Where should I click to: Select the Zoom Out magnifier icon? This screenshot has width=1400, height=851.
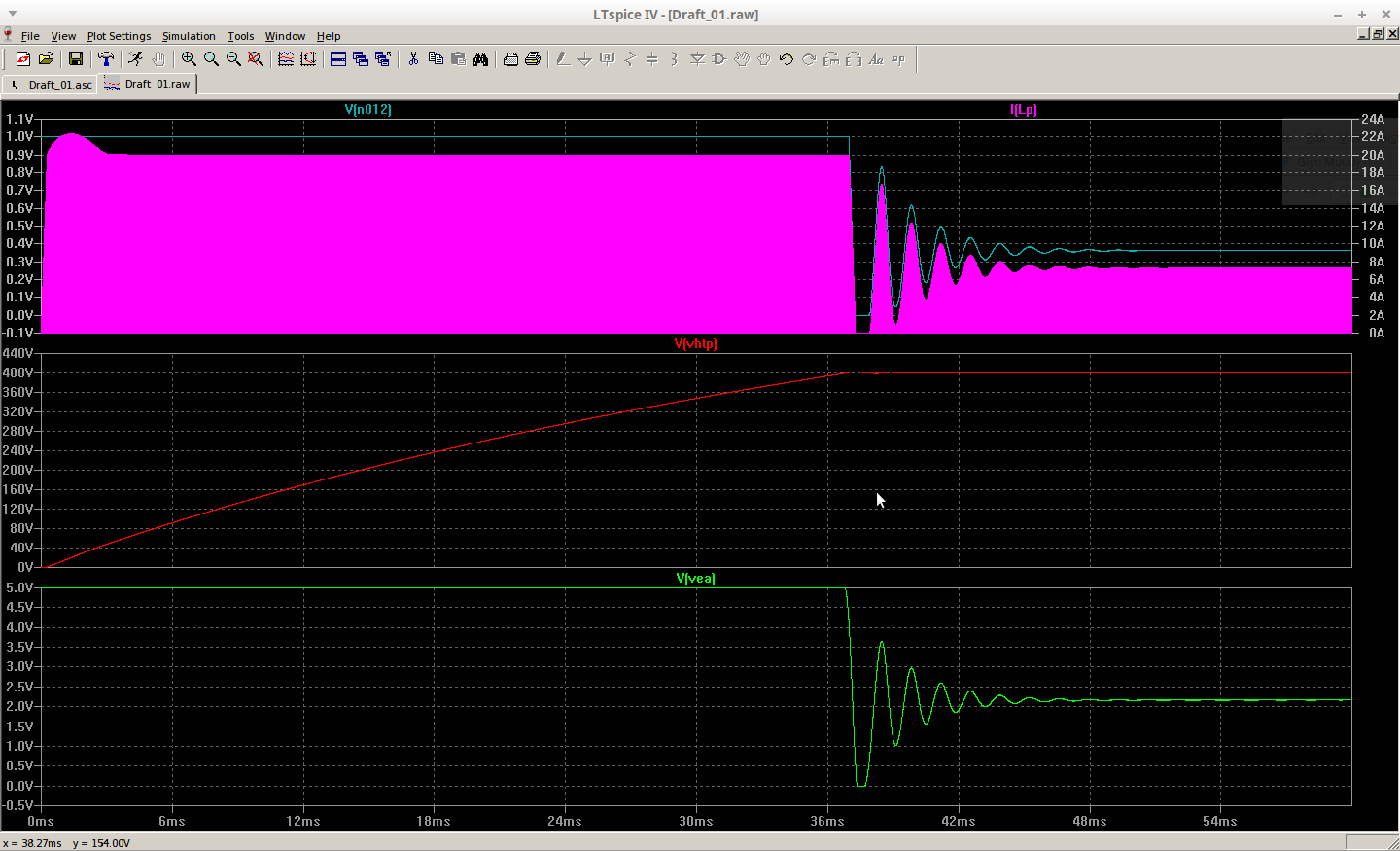pos(233,59)
